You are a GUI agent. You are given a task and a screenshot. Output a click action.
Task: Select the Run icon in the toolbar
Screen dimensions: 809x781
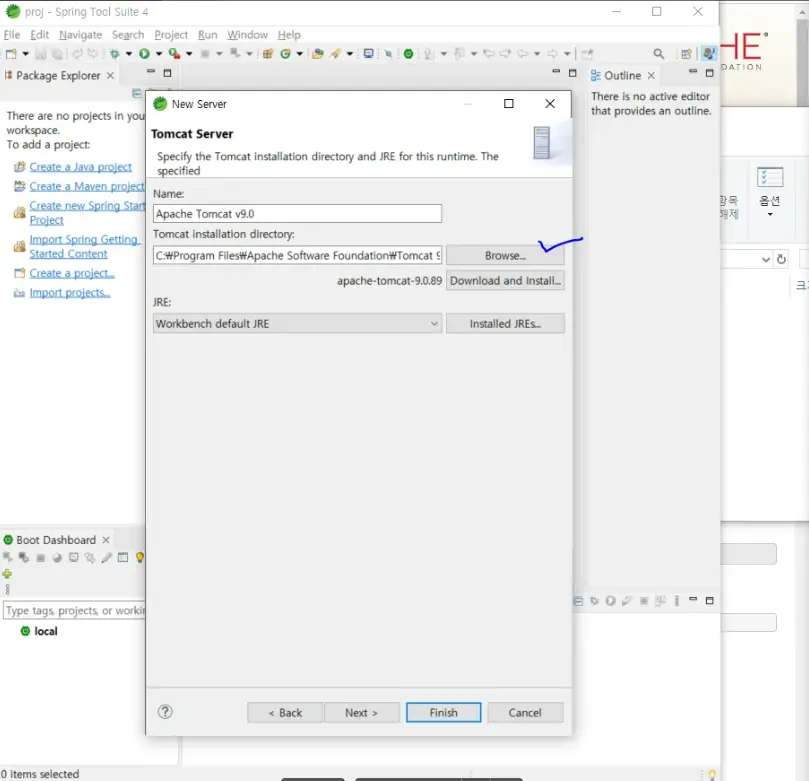[x=143, y=53]
